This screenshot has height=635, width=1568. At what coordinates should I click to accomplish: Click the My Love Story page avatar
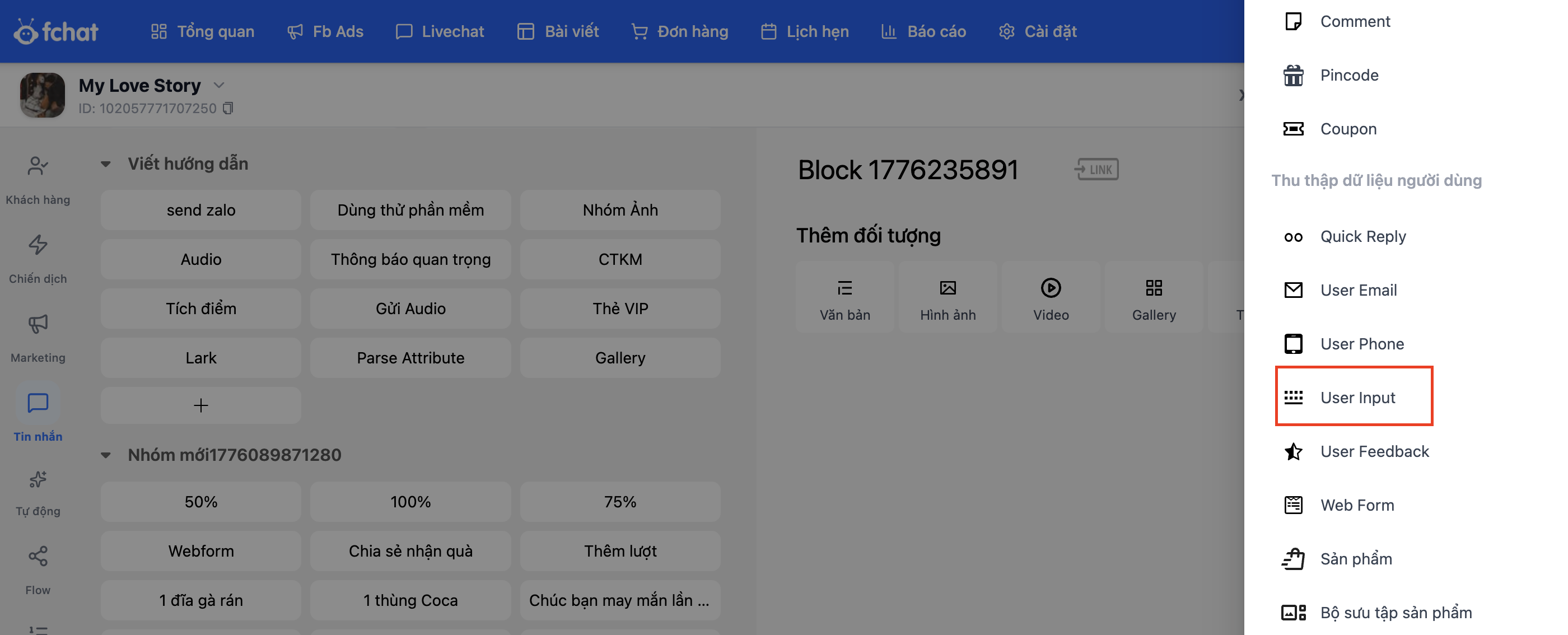point(43,95)
